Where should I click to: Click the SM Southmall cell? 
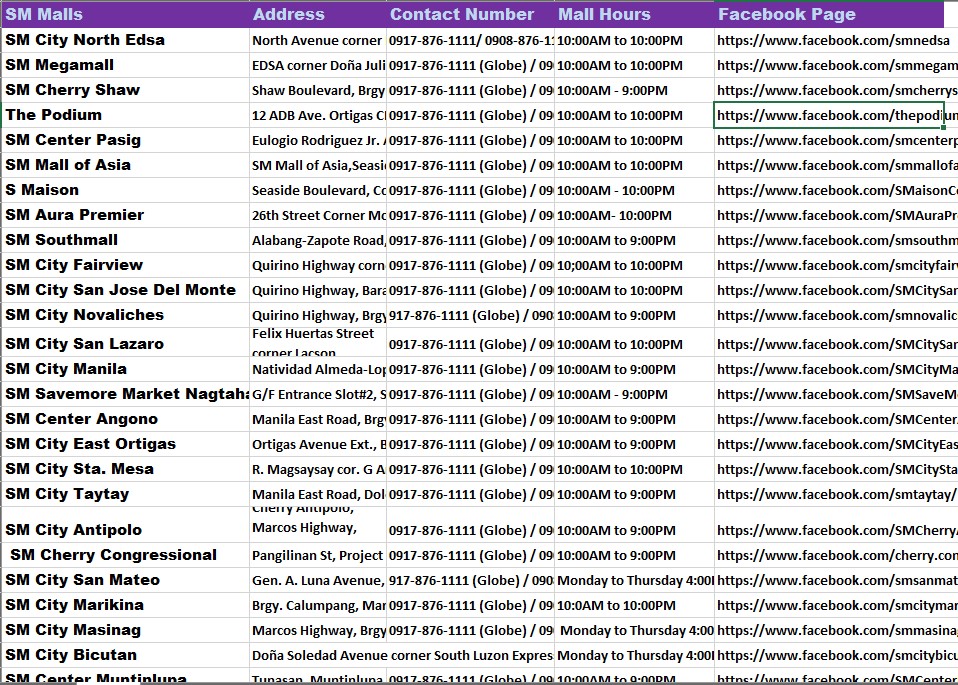click(x=125, y=241)
